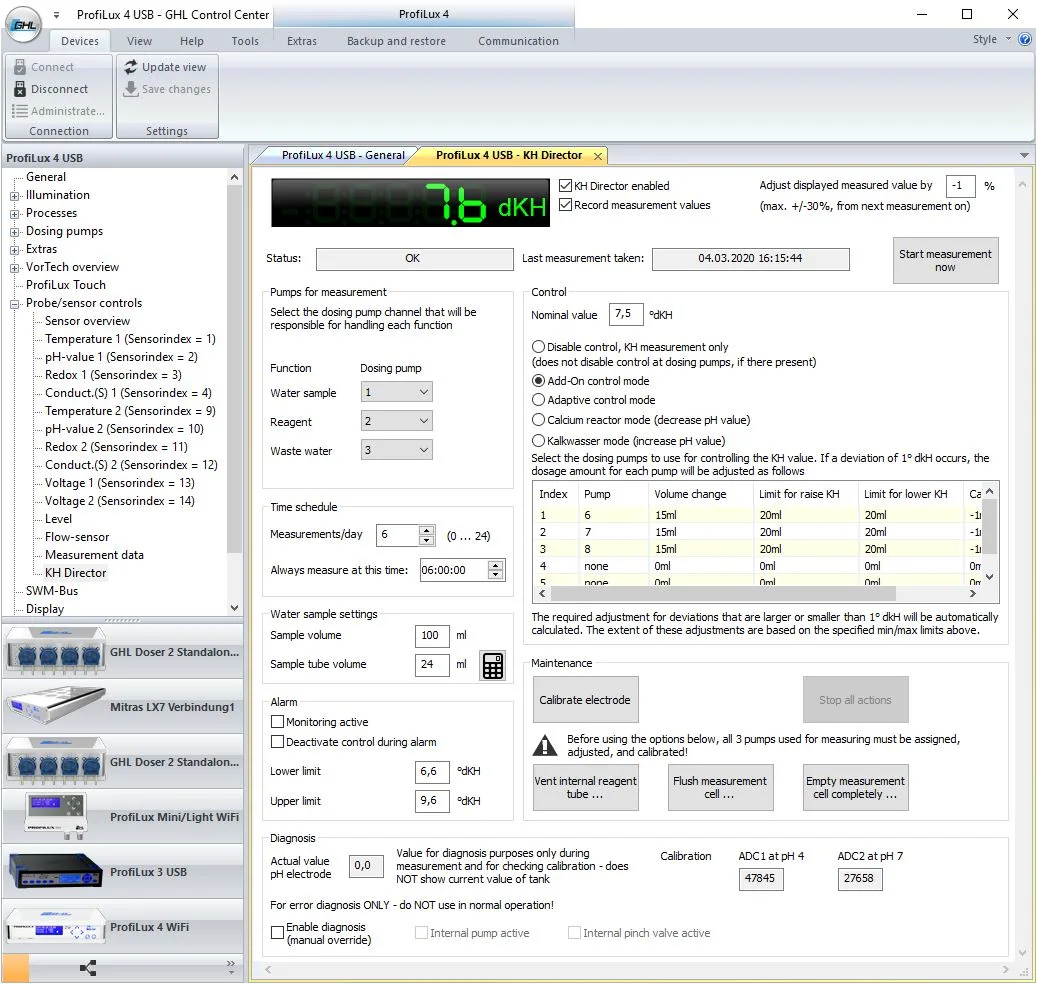The height and width of the screenshot is (984, 1037).
Task: Select Add-On control mode
Action: [x=538, y=381]
